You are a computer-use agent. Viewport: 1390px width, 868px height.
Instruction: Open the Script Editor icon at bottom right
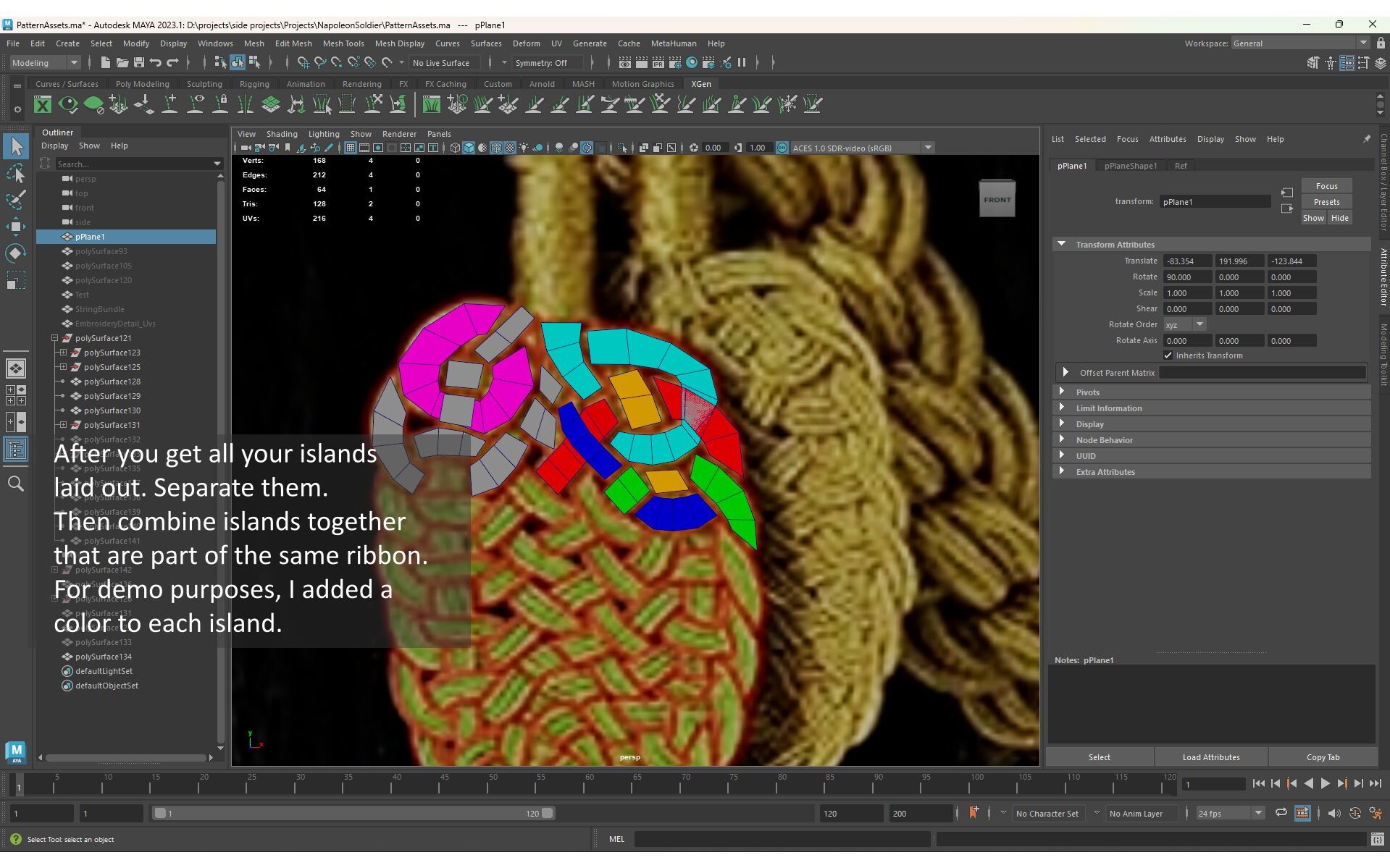pos(1378,839)
